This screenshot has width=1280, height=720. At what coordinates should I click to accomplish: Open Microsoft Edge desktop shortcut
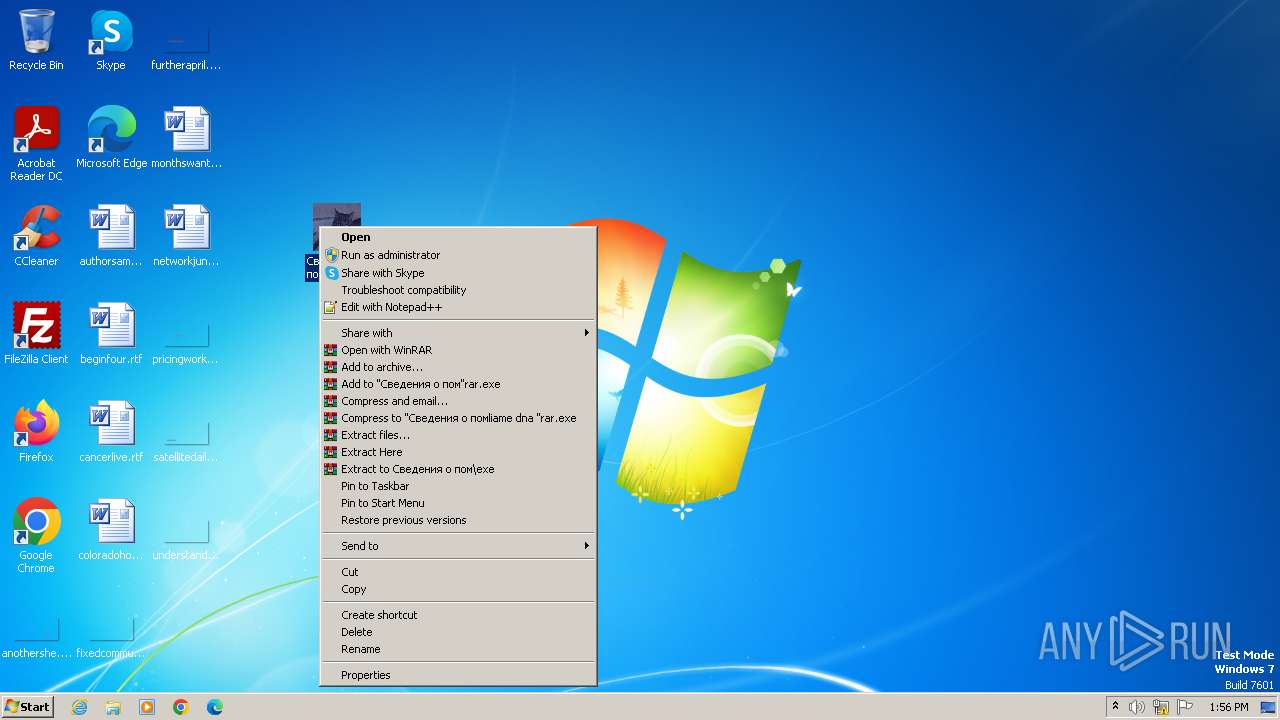click(x=111, y=138)
